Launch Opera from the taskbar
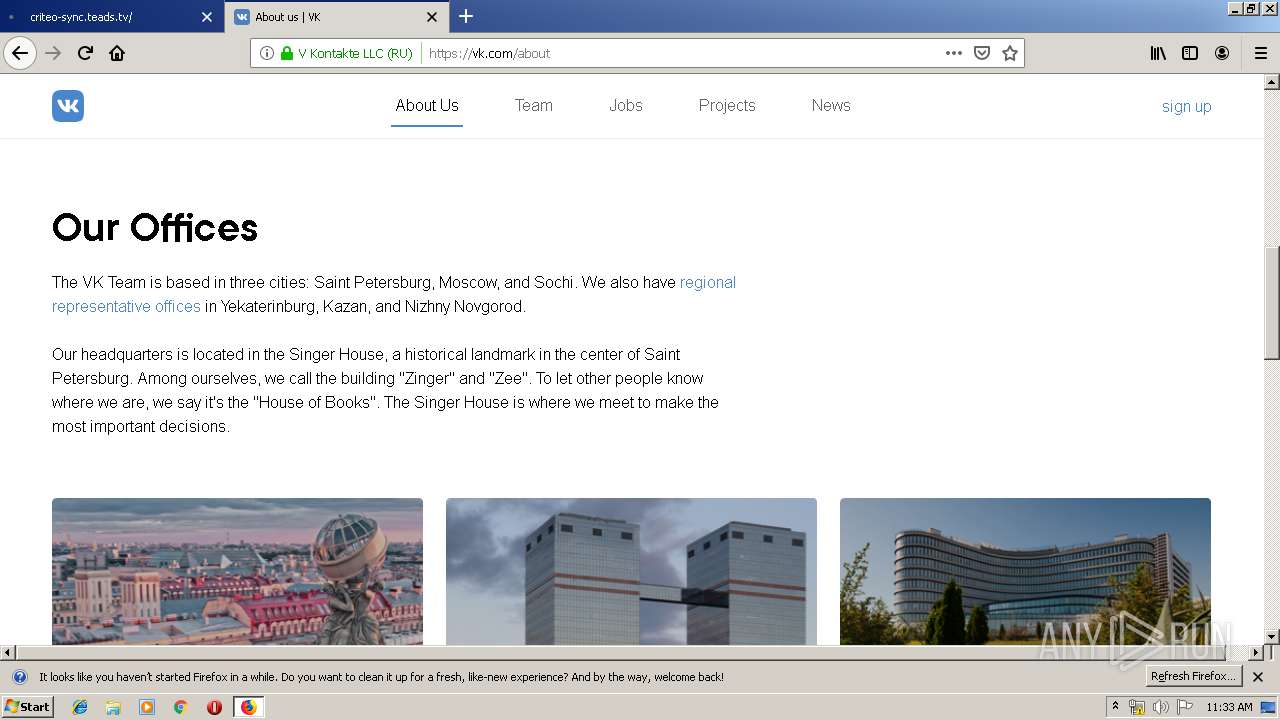The width and height of the screenshot is (1280, 720). coord(214,707)
